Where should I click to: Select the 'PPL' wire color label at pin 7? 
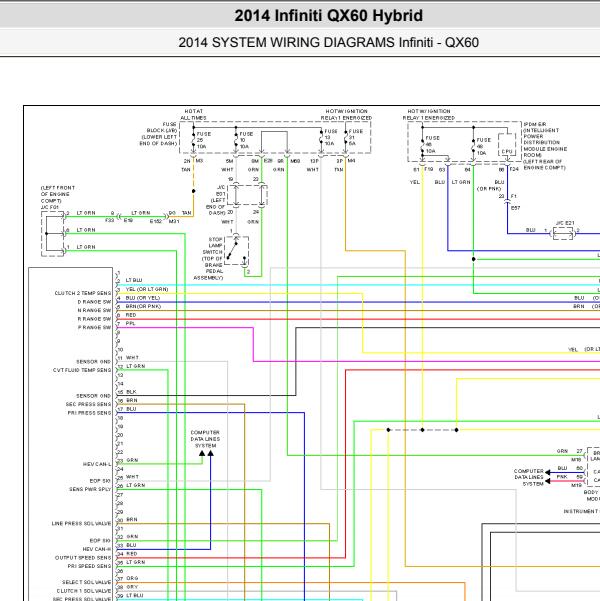130,323
